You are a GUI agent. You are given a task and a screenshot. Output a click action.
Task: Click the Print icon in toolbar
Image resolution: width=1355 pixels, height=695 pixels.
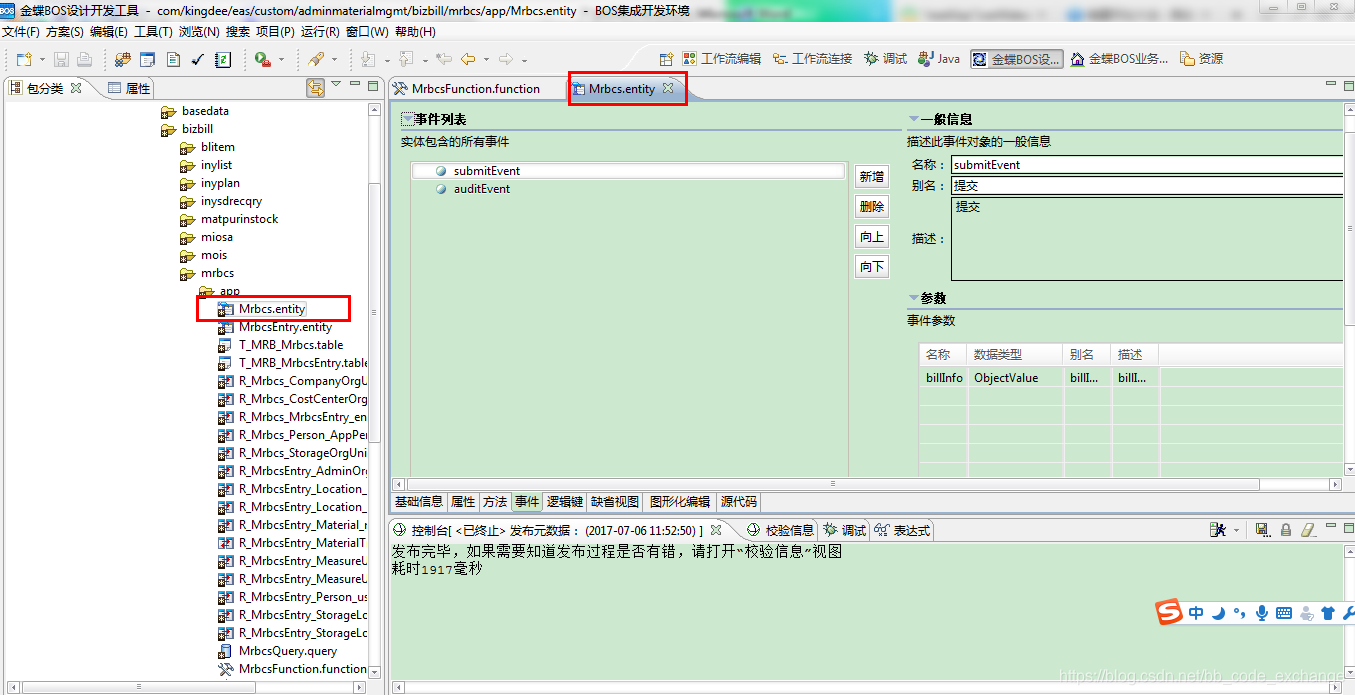84,60
